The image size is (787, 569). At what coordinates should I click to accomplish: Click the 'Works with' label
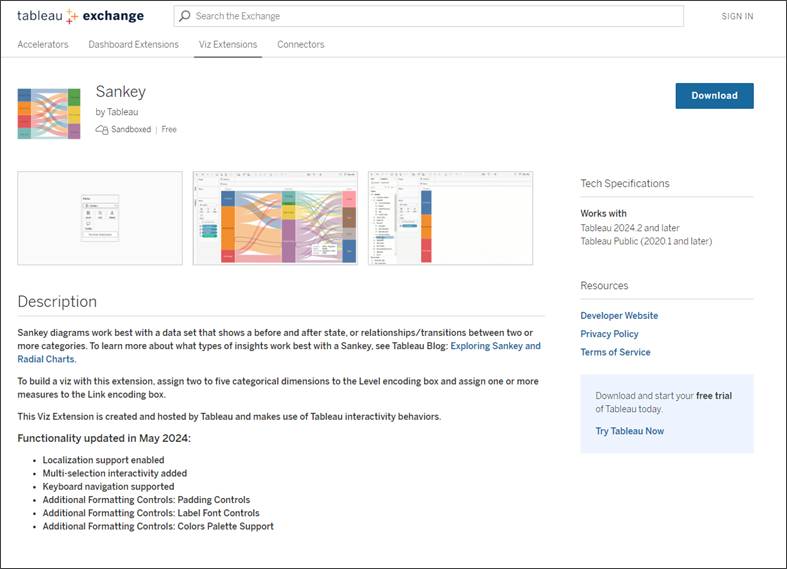[x=603, y=213]
